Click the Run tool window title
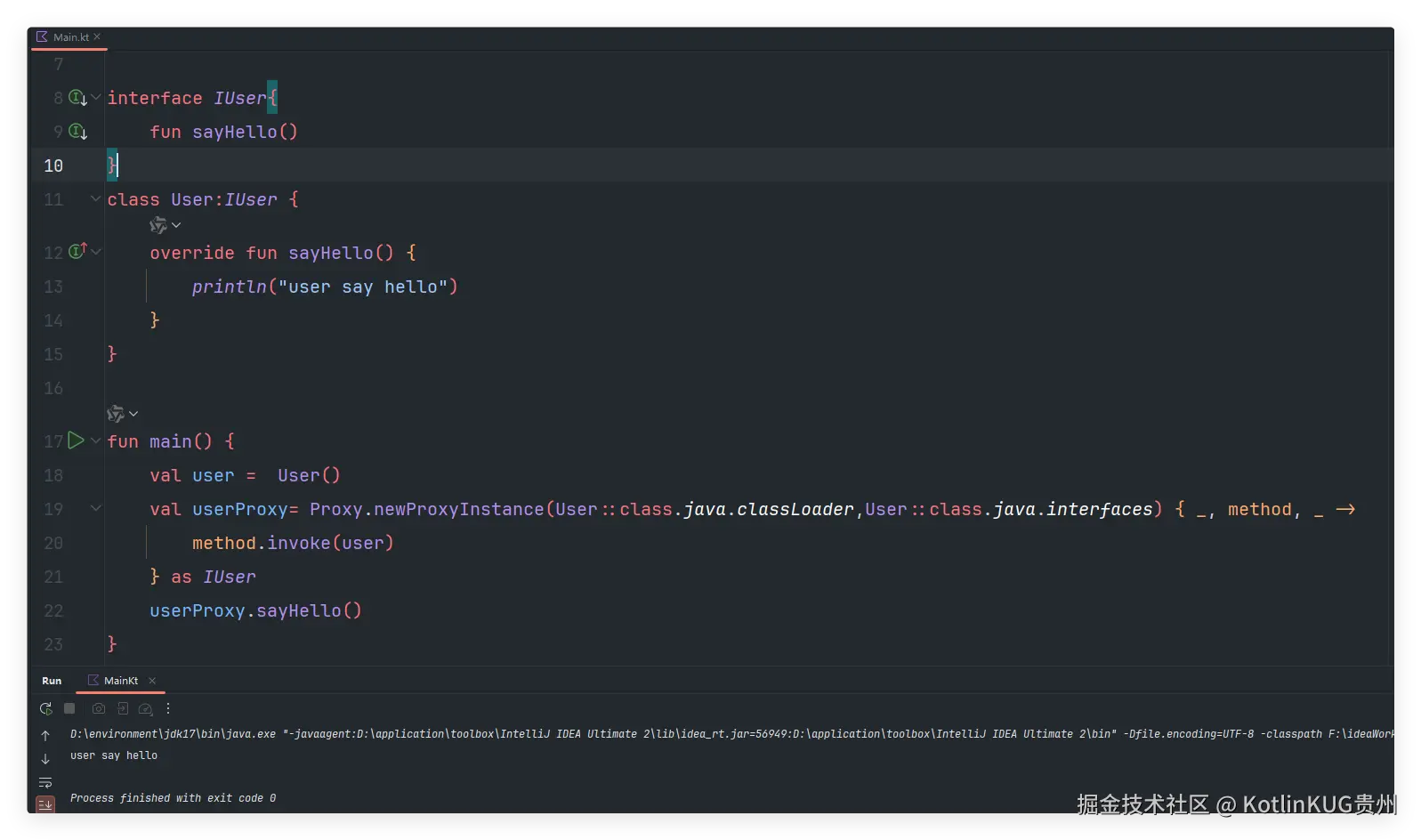 click(52, 681)
